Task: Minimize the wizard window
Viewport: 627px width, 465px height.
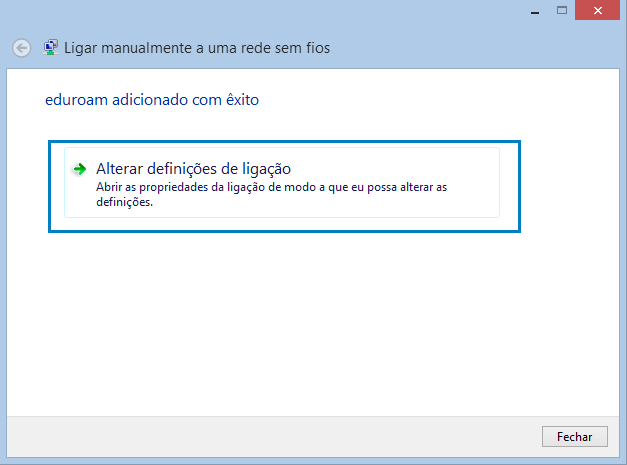Action: (535, 12)
